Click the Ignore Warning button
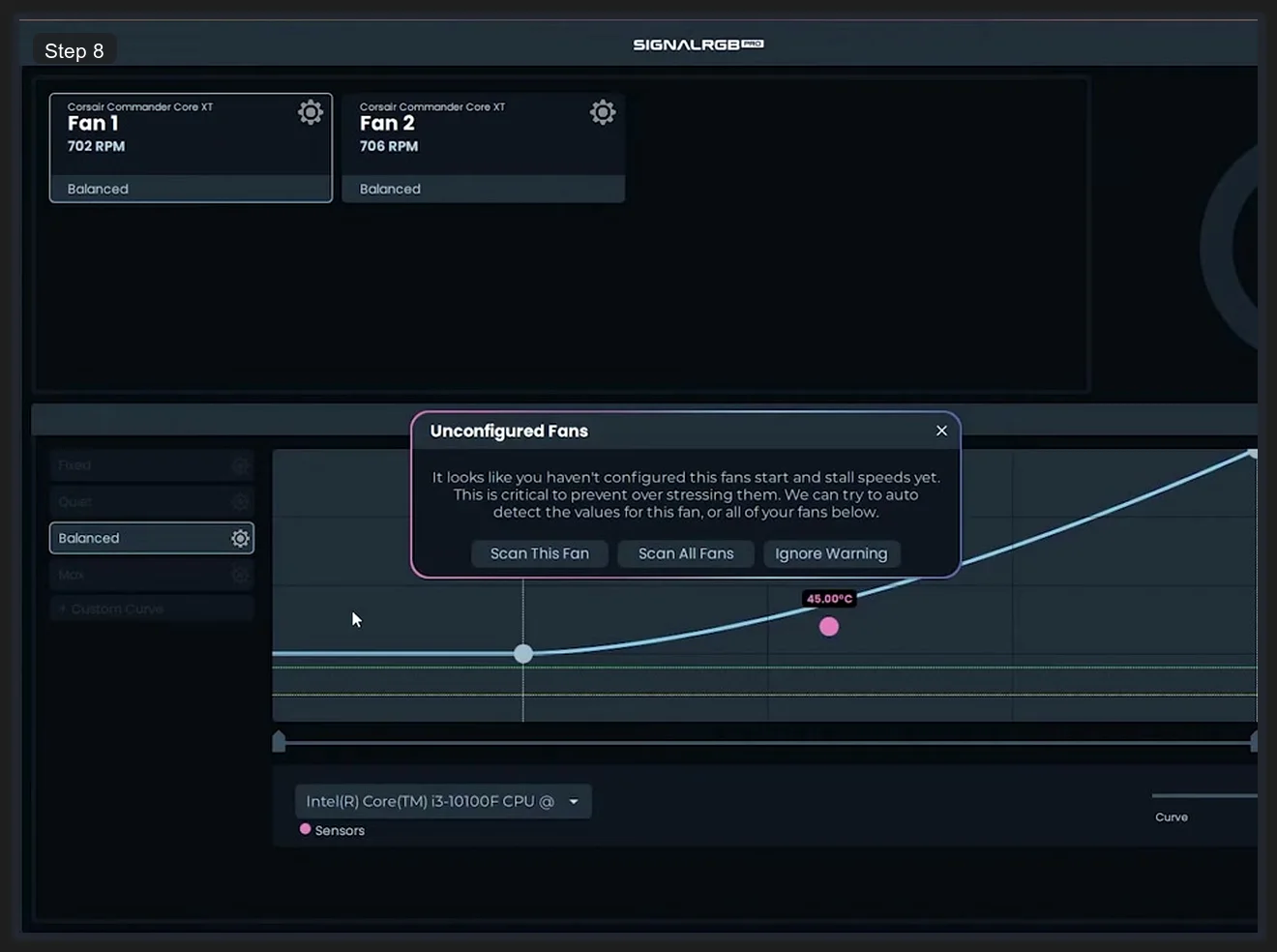This screenshot has height=952, width=1277. (831, 553)
